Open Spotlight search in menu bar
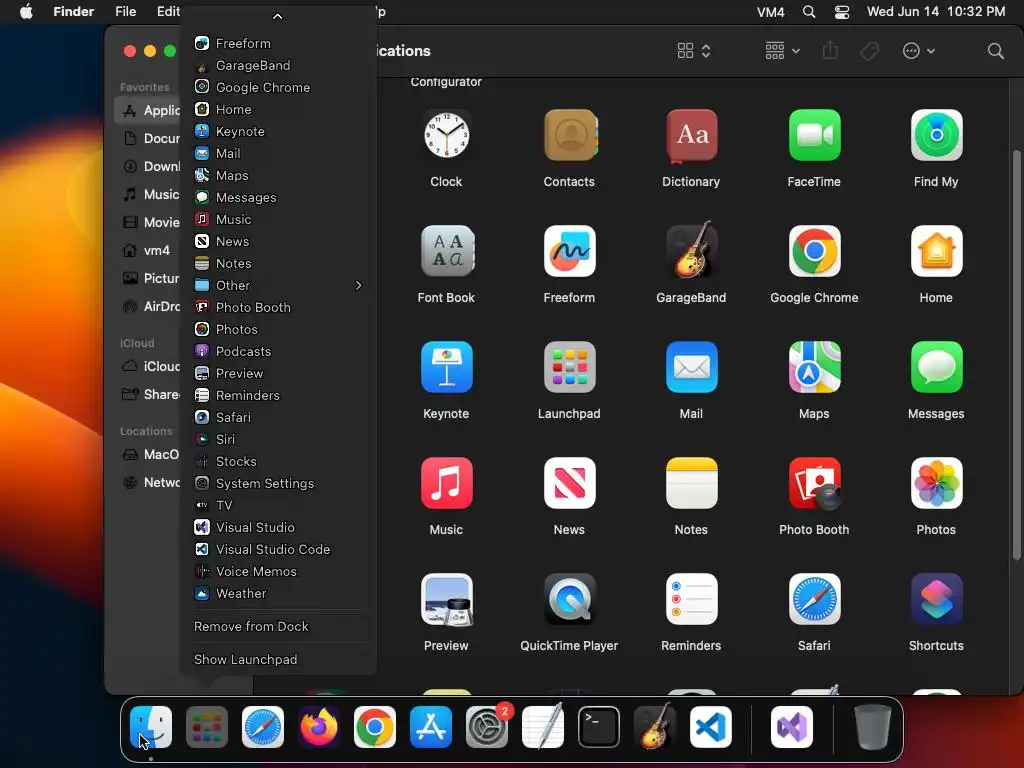The height and width of the screenshot is (768, 1024). 808,12
